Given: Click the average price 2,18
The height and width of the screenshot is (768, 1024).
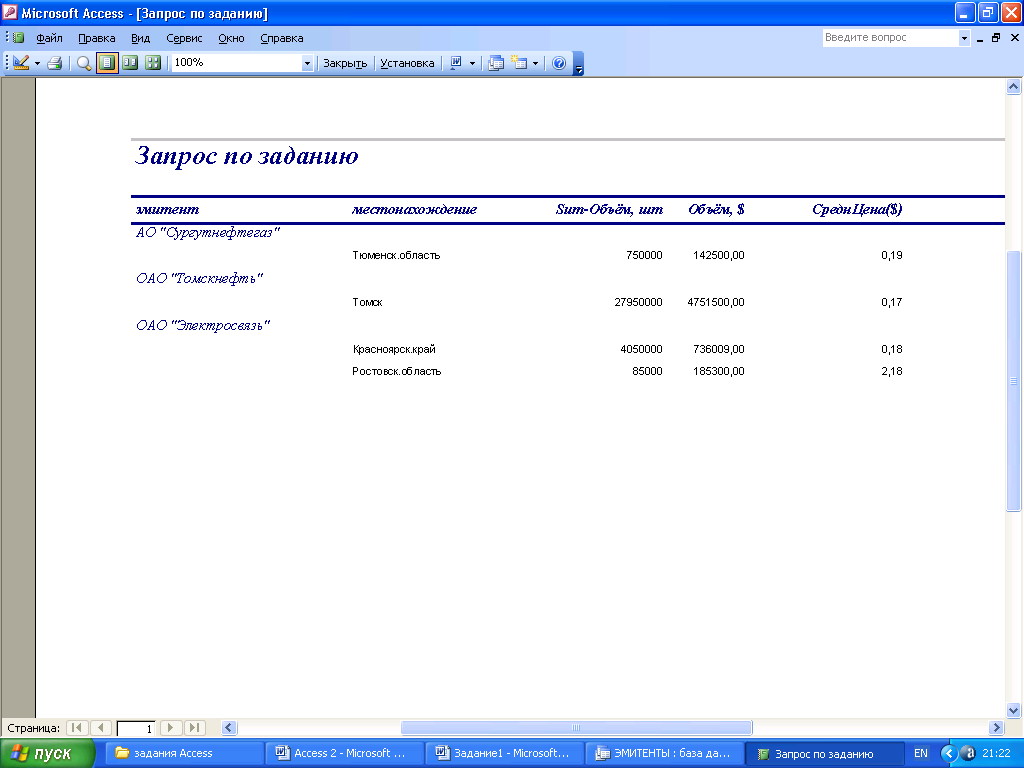Looking at the screenshot, I should click(x=891, y=372).
